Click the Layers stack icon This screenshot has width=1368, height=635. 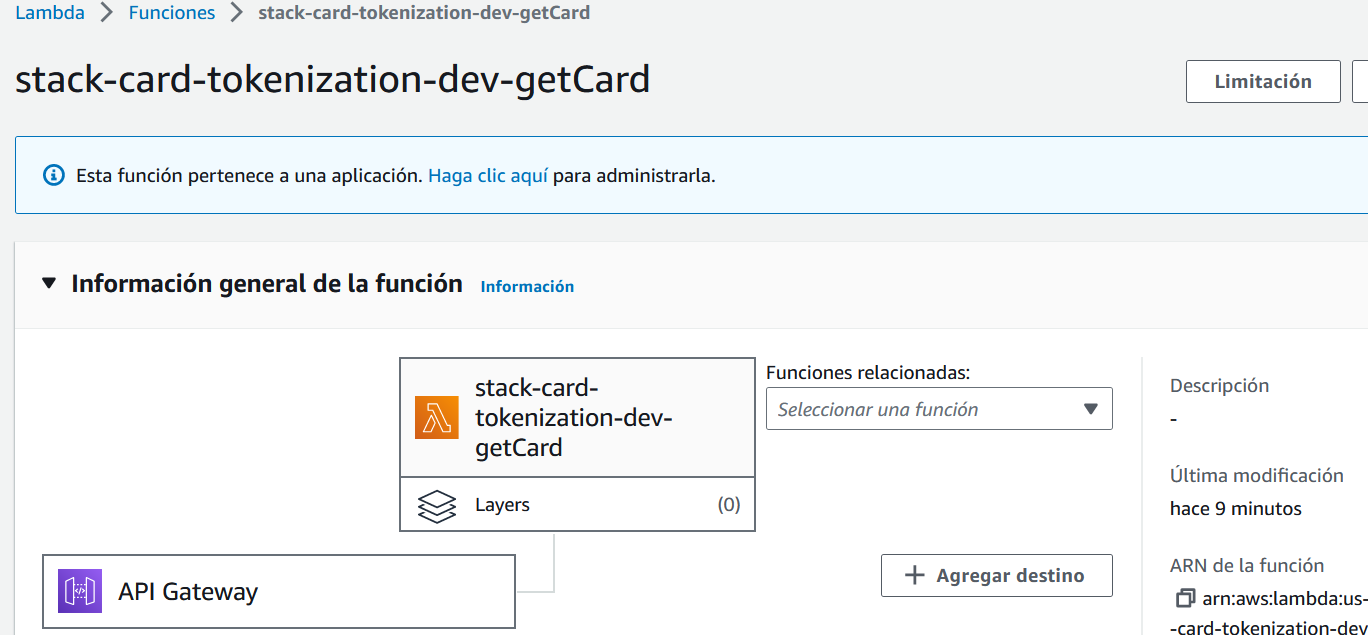437,504
